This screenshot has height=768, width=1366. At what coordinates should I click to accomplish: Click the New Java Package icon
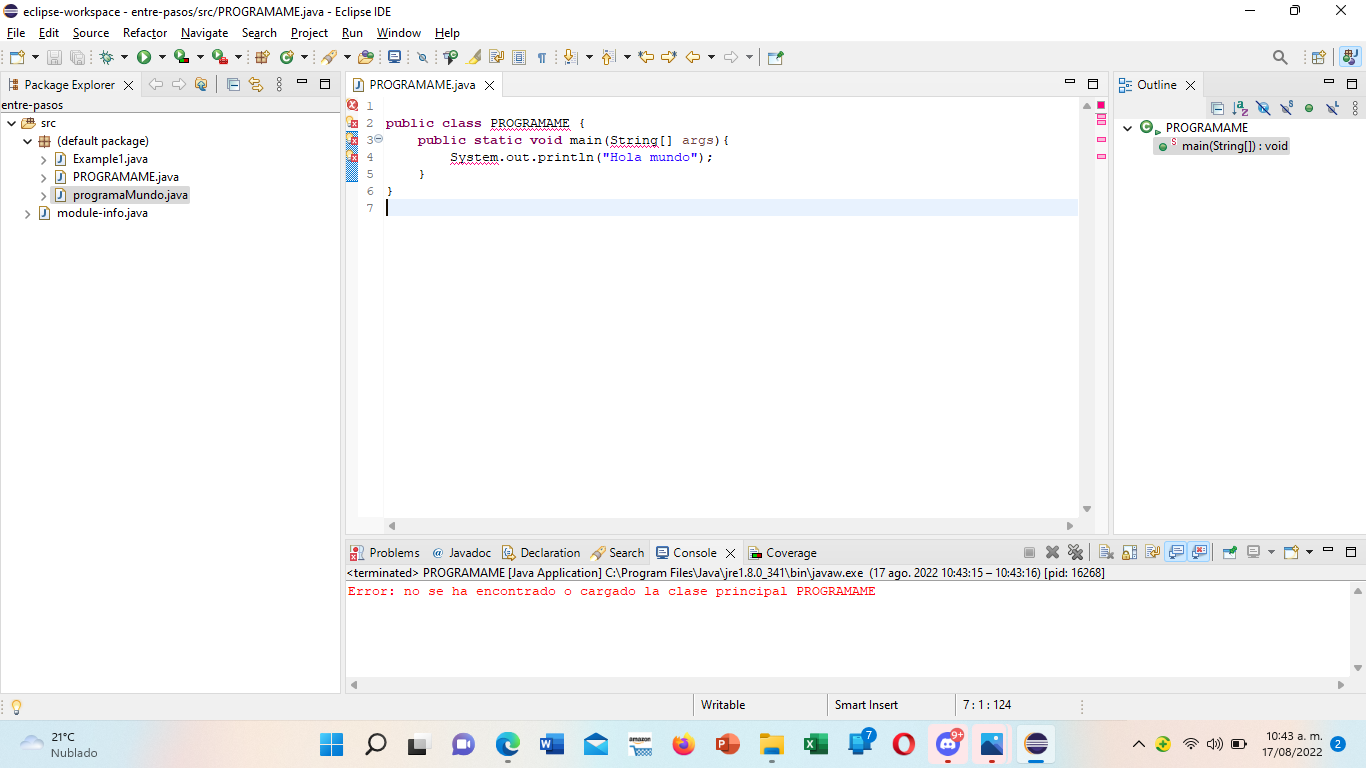tap(262, 57)
